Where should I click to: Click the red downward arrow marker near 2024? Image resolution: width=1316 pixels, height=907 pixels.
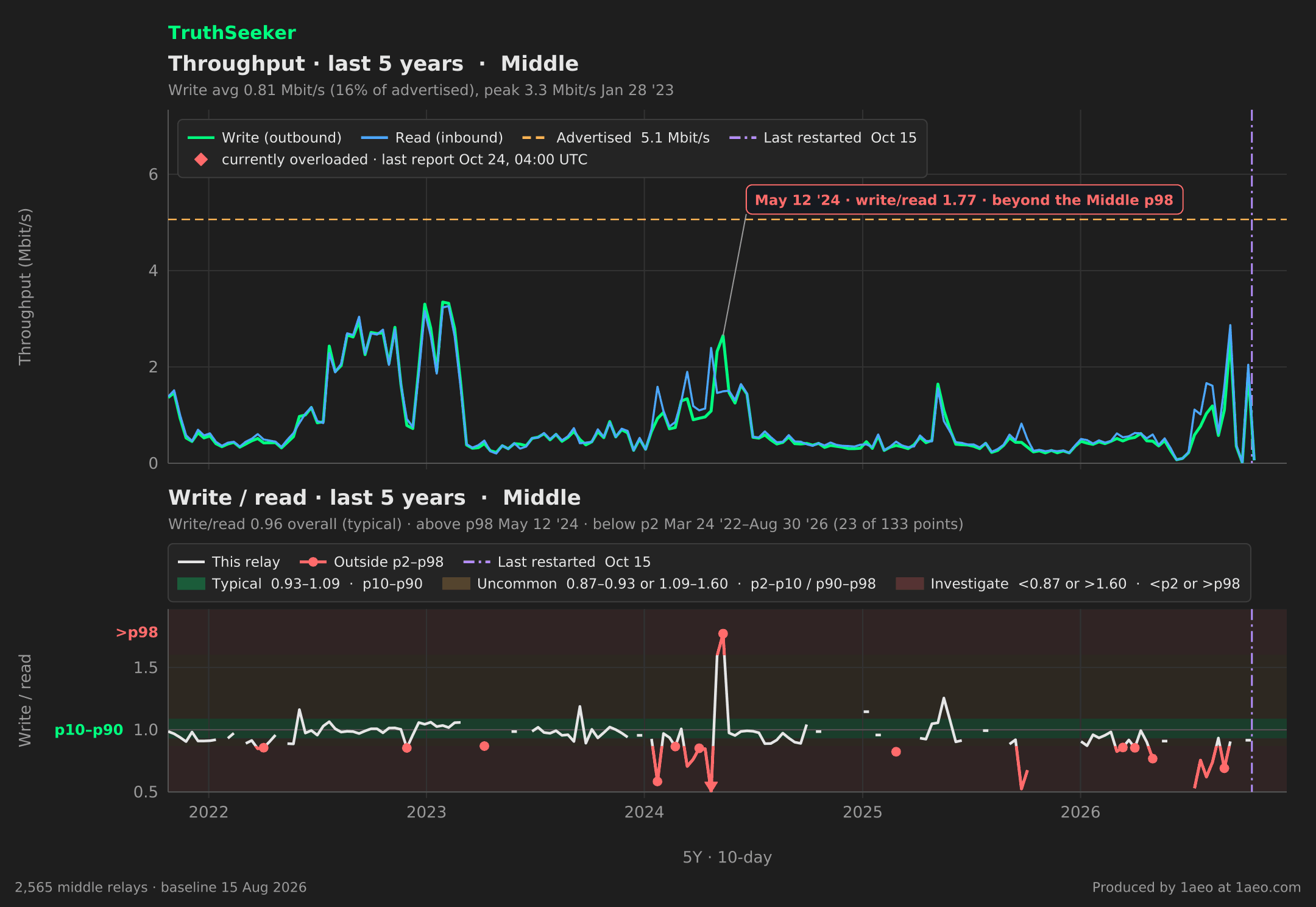[711, 786]
